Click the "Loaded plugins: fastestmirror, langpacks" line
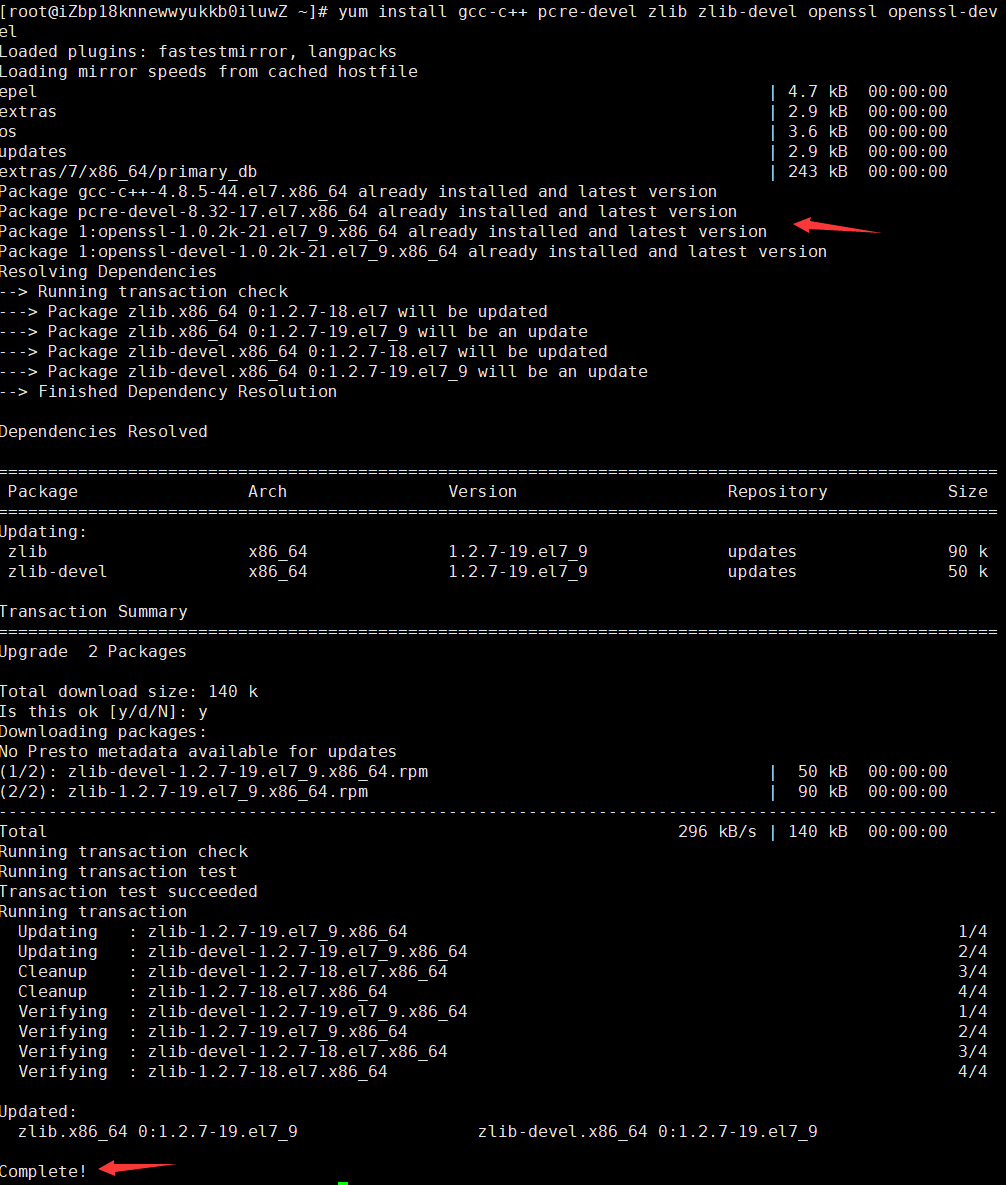1006x1185 pixels. coord(198,51)
